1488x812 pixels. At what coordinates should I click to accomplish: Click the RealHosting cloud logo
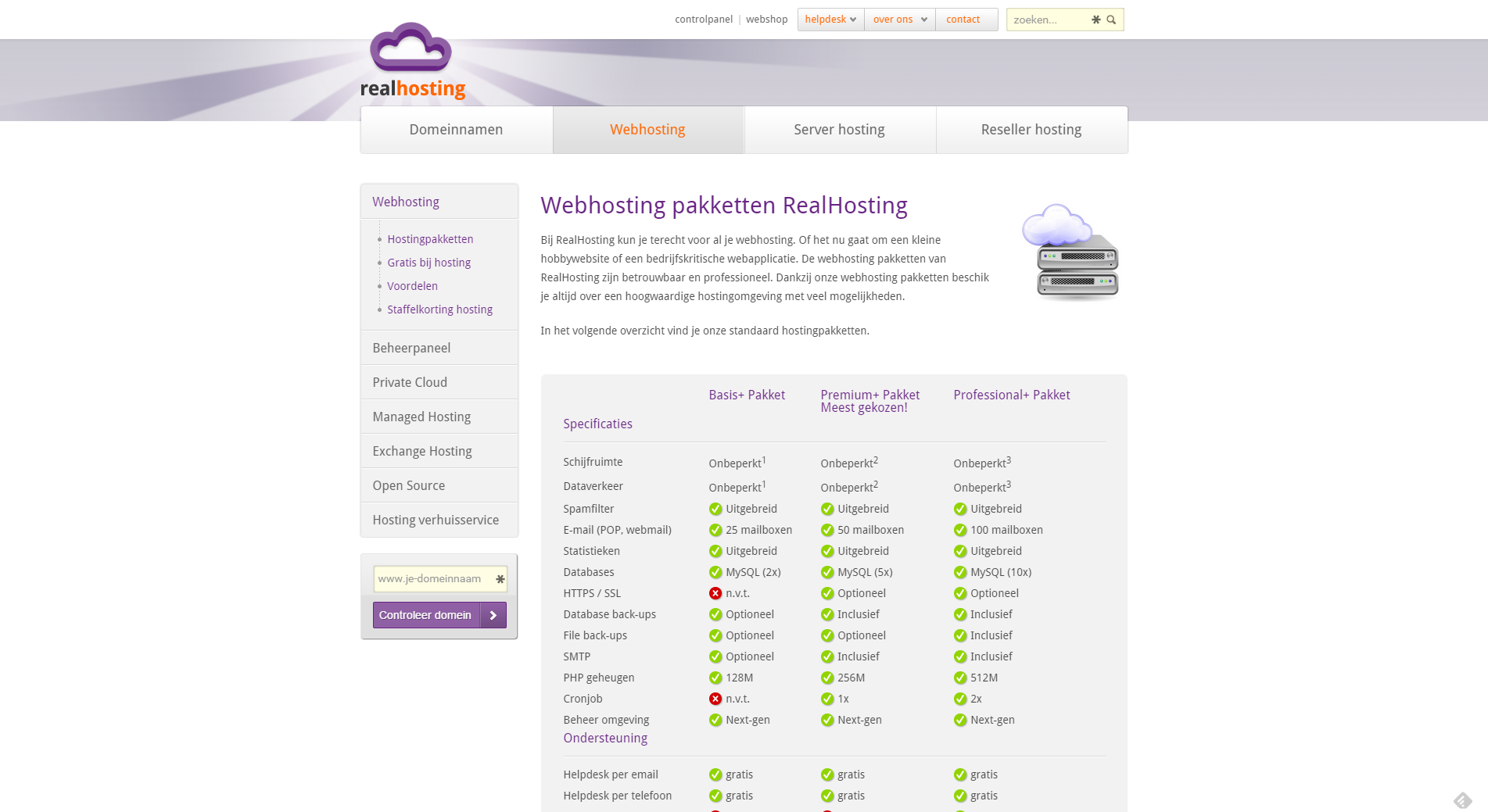[x=411, y=61]
